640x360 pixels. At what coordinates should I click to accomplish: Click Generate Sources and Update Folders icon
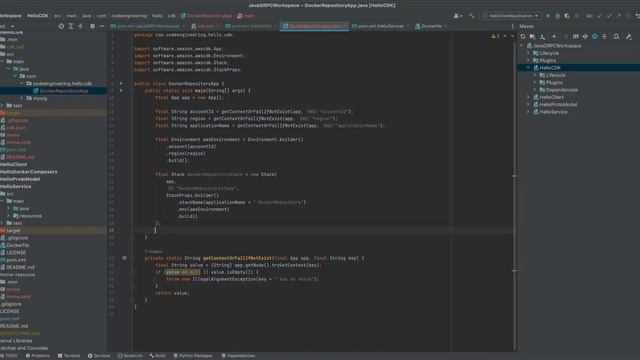coord(532,37)
